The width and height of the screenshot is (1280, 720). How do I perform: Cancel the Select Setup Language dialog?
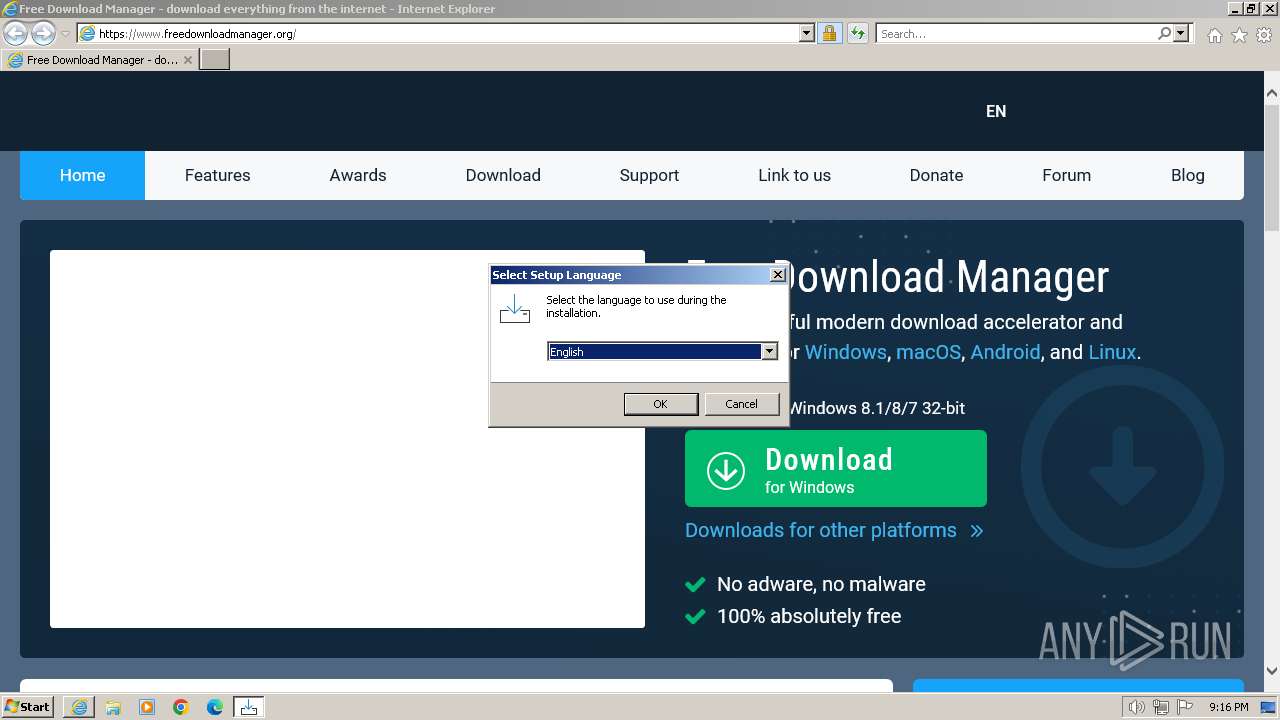[741, 404]
